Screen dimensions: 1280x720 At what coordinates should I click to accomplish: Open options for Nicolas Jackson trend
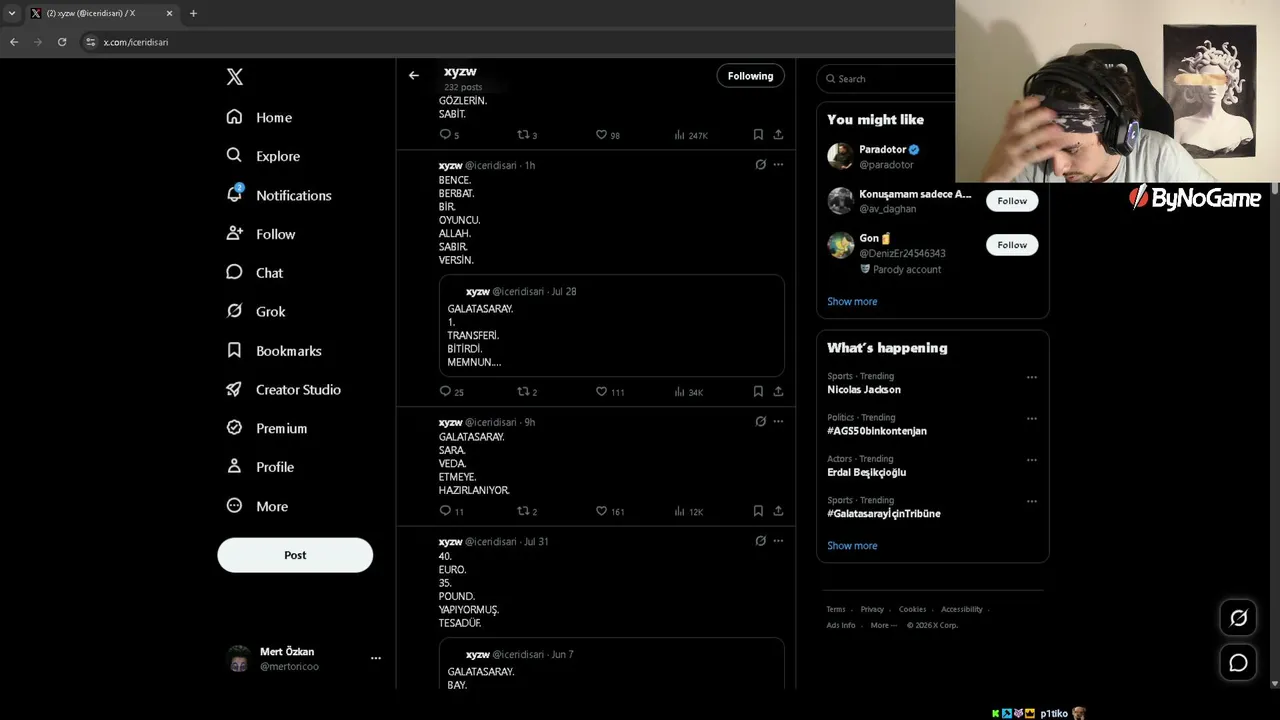[x=1032, y=378]
